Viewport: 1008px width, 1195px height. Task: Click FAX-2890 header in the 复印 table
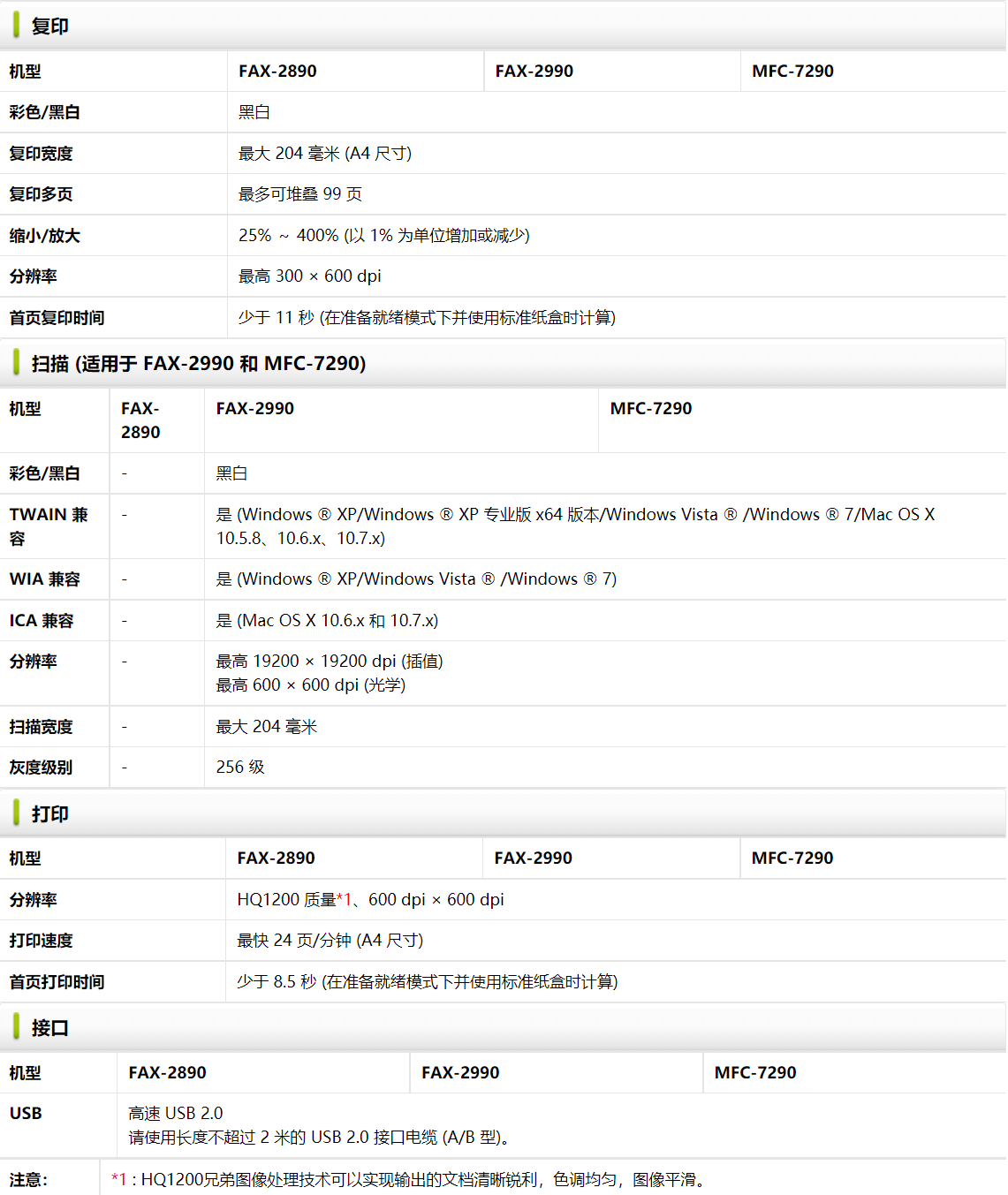(277, 72)
